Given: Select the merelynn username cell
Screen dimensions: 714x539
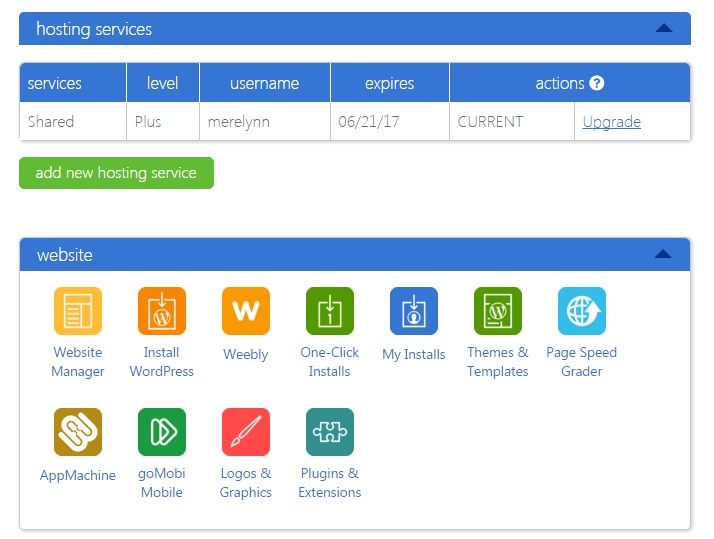Looking at the screenshot, I should point(265,122).
